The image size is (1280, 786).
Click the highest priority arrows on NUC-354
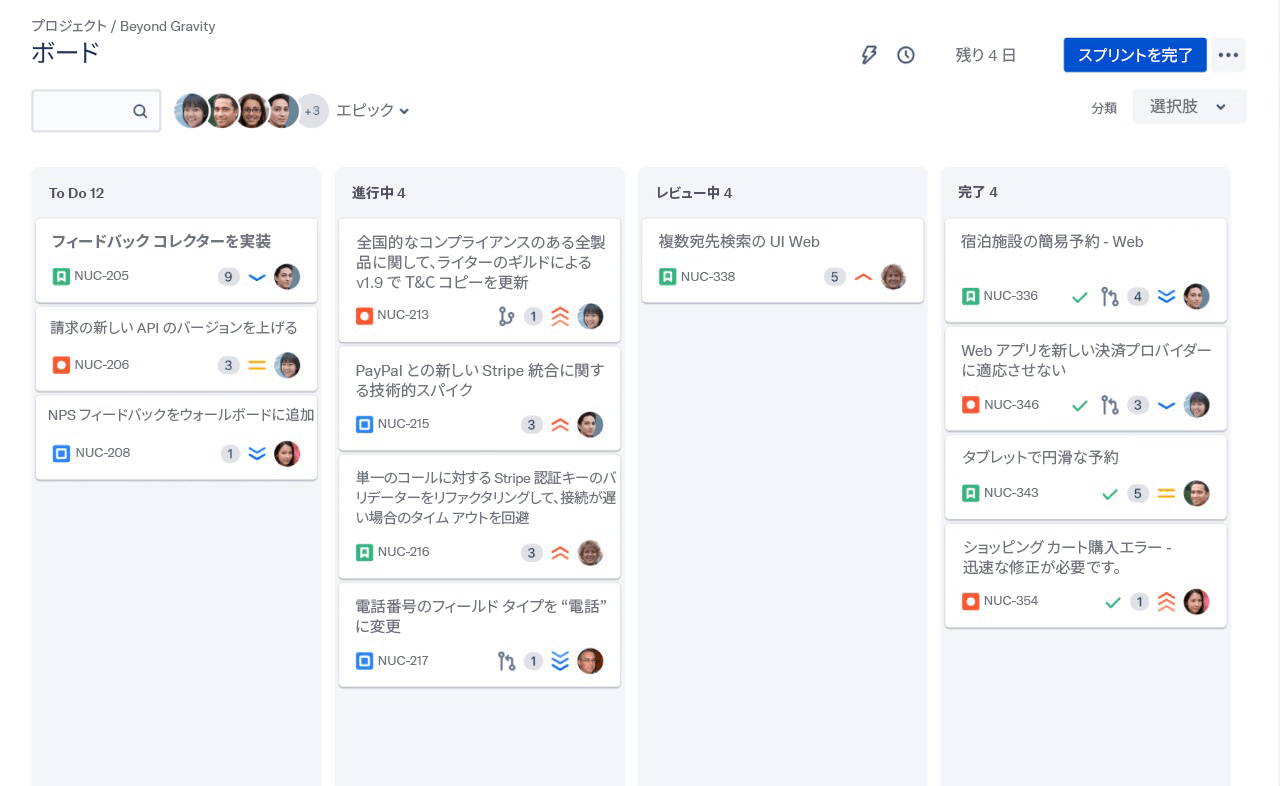coord(1166,602)
